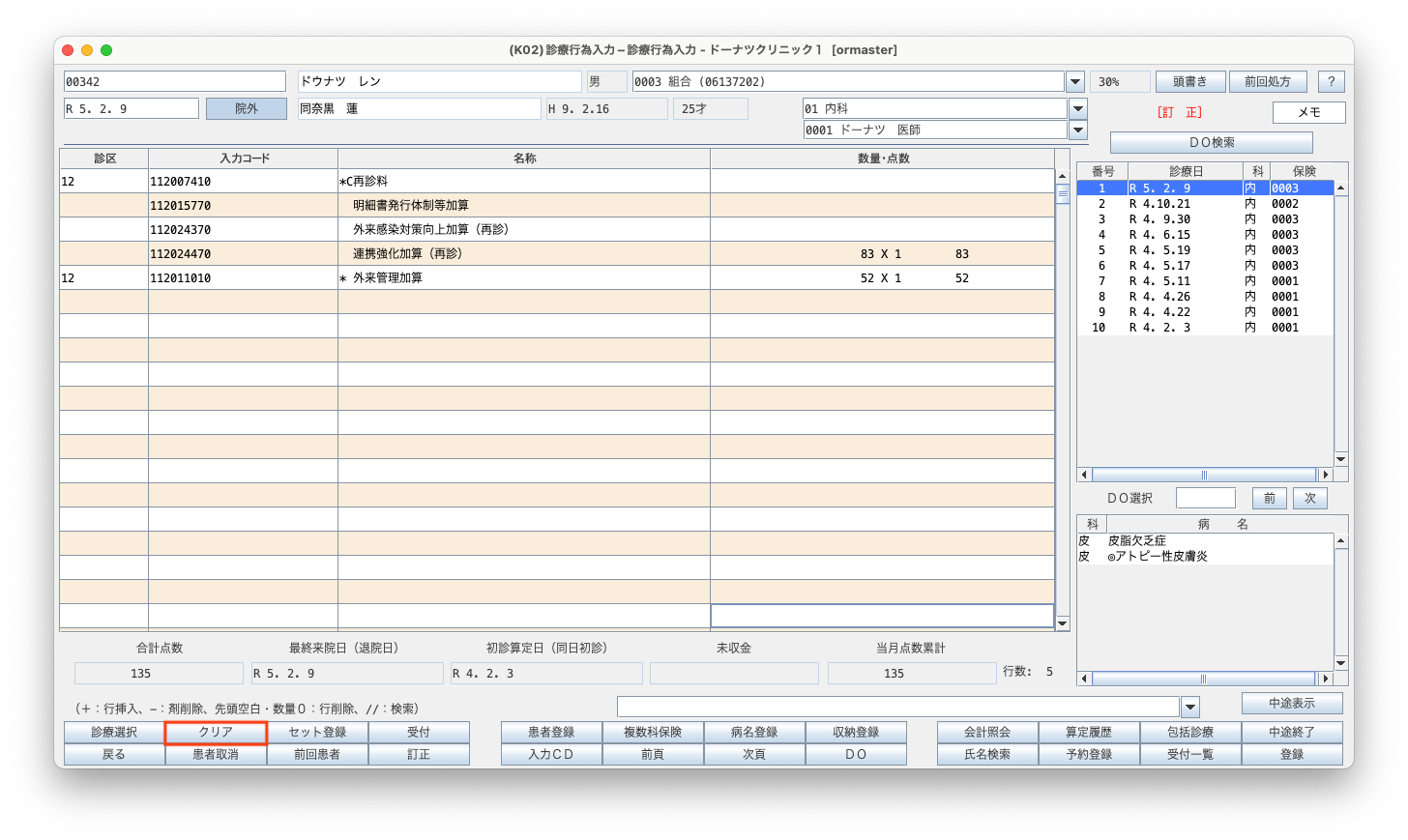The height and width of the screenshot is (840, 1408).
Task: Click the クリア button
Action: pyautogui.click(x=216, y=733)
